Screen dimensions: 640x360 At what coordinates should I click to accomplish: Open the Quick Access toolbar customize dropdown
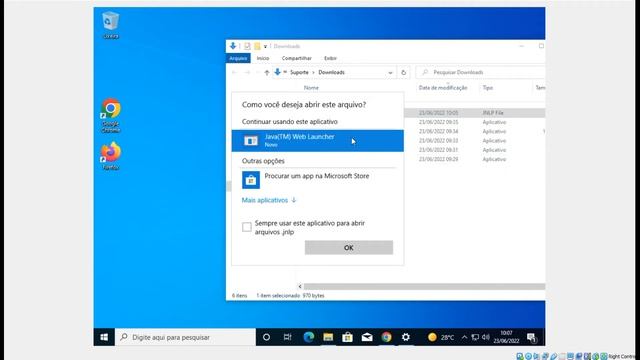[265, 47]
